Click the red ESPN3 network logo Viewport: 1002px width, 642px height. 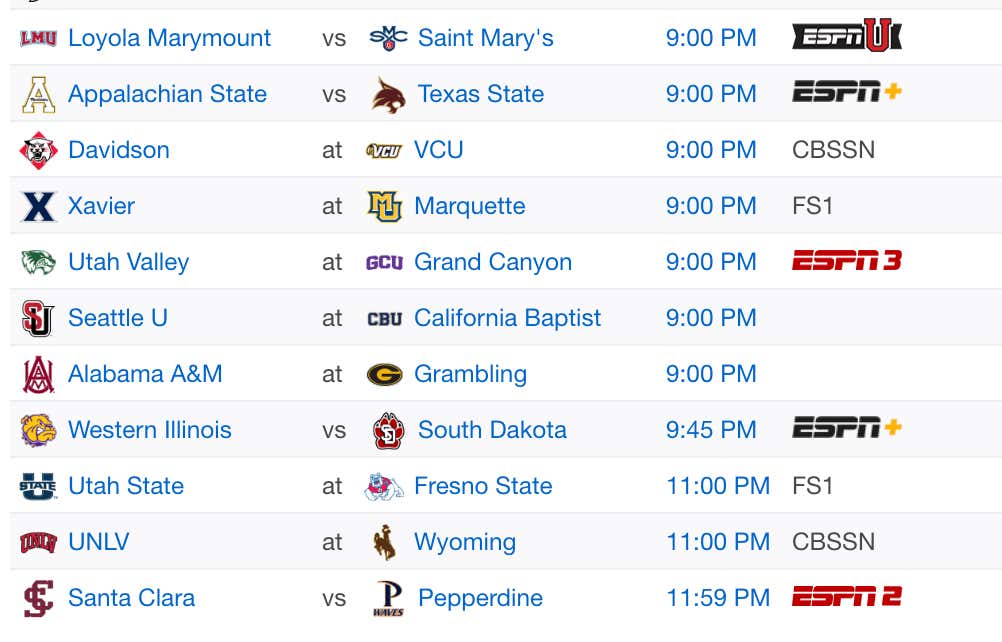pos(847,261)
